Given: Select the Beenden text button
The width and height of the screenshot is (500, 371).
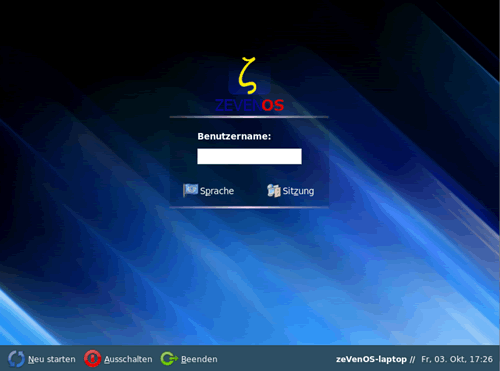Looking at the screenshot, I should point(199,359).
